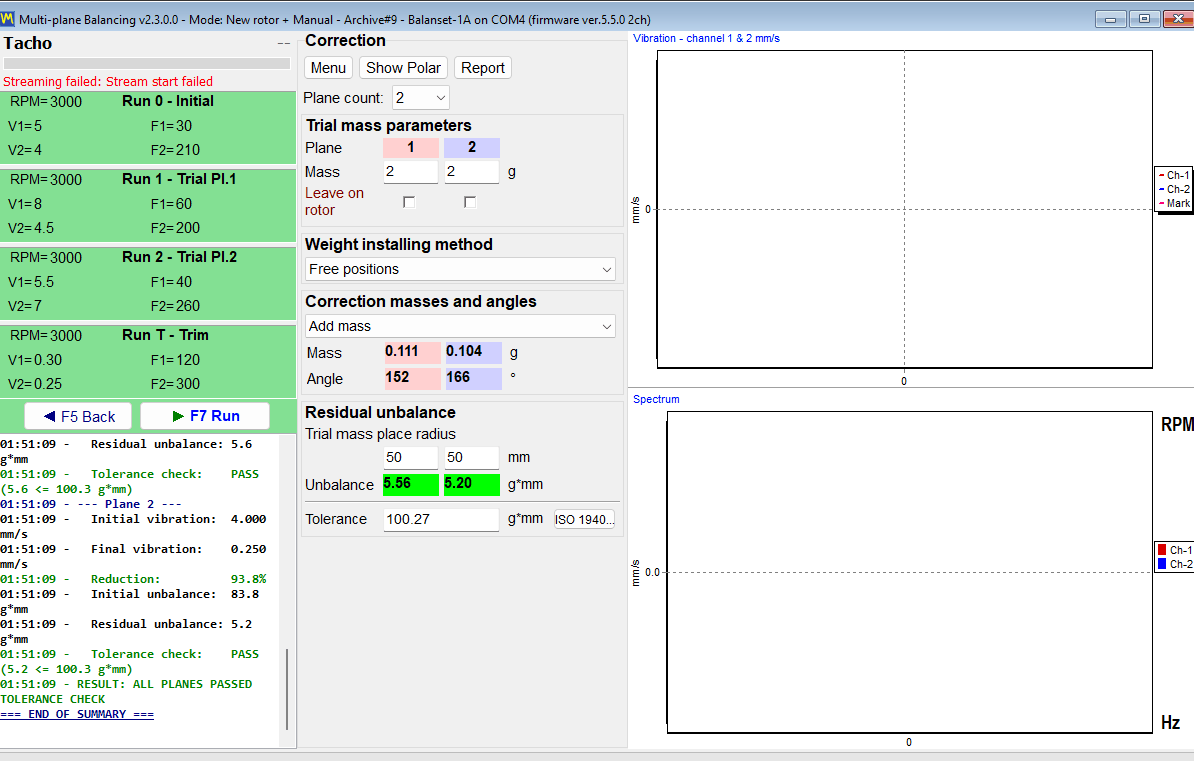The height and width of the screenshot is (761, 1194).
Task: Click the log scrollbar thumb
Action: tap(287, 689)
